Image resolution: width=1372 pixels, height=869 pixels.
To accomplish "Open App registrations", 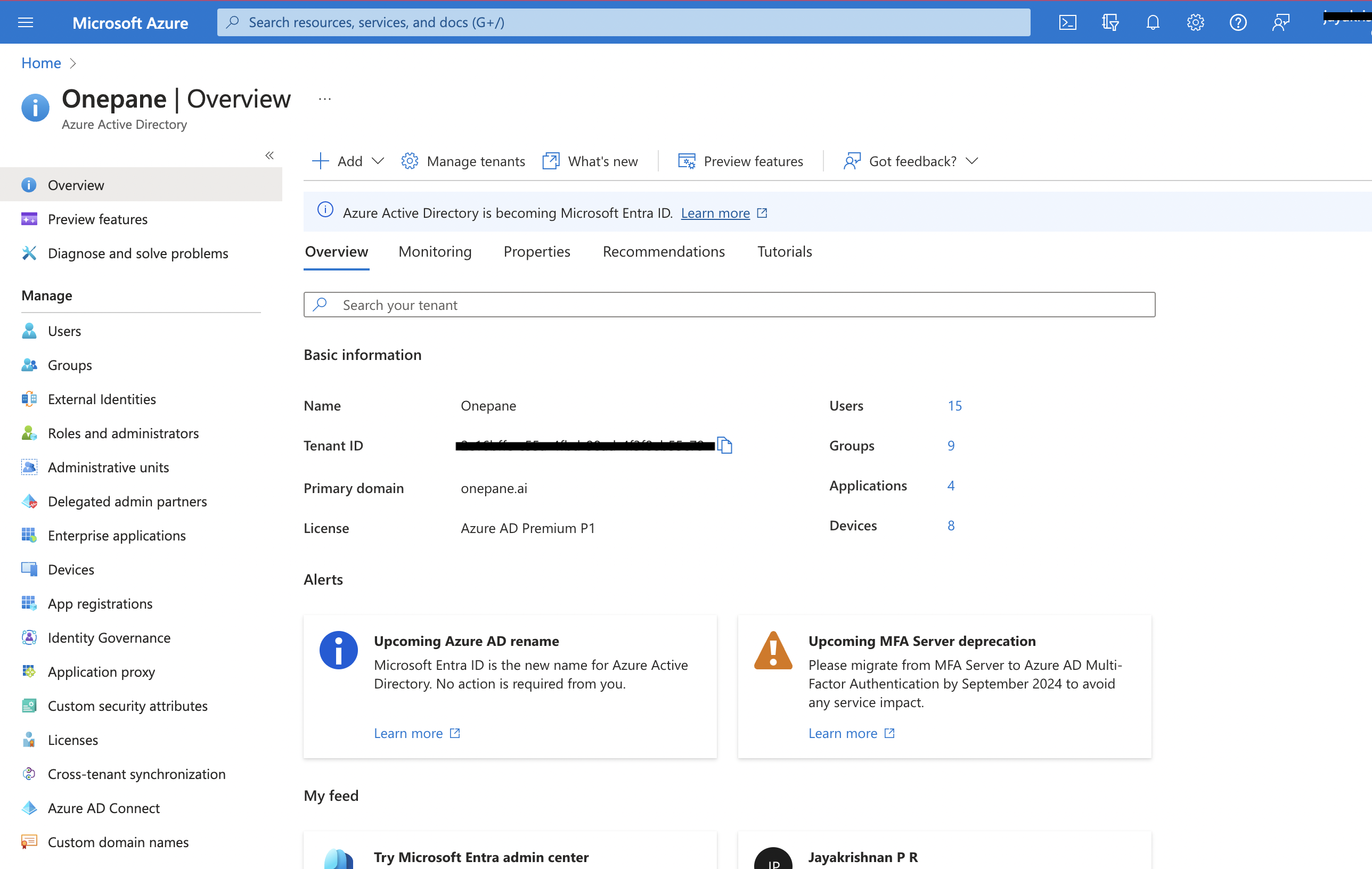I will [x=141, y=604].
